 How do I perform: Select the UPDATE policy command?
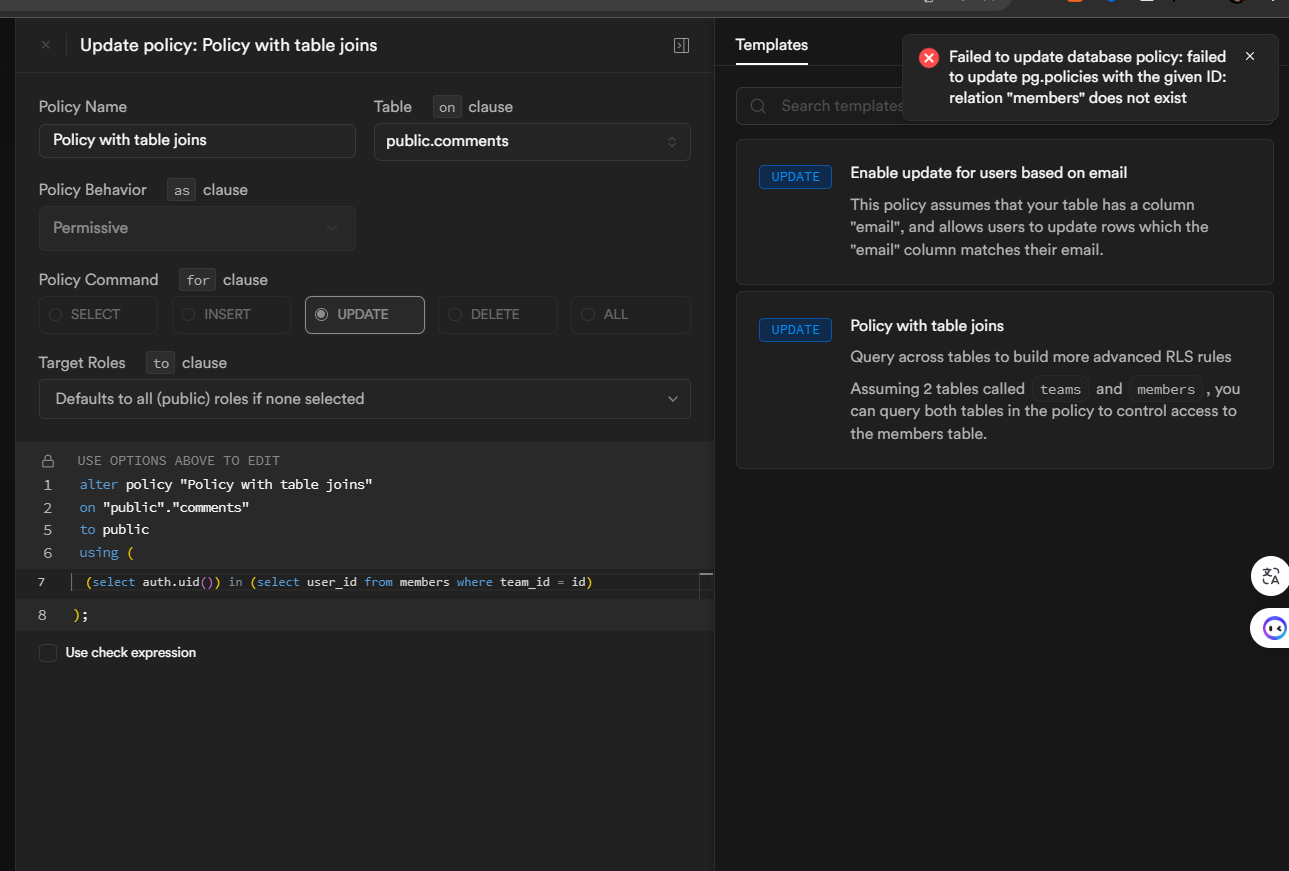click(x=365, y=314)
